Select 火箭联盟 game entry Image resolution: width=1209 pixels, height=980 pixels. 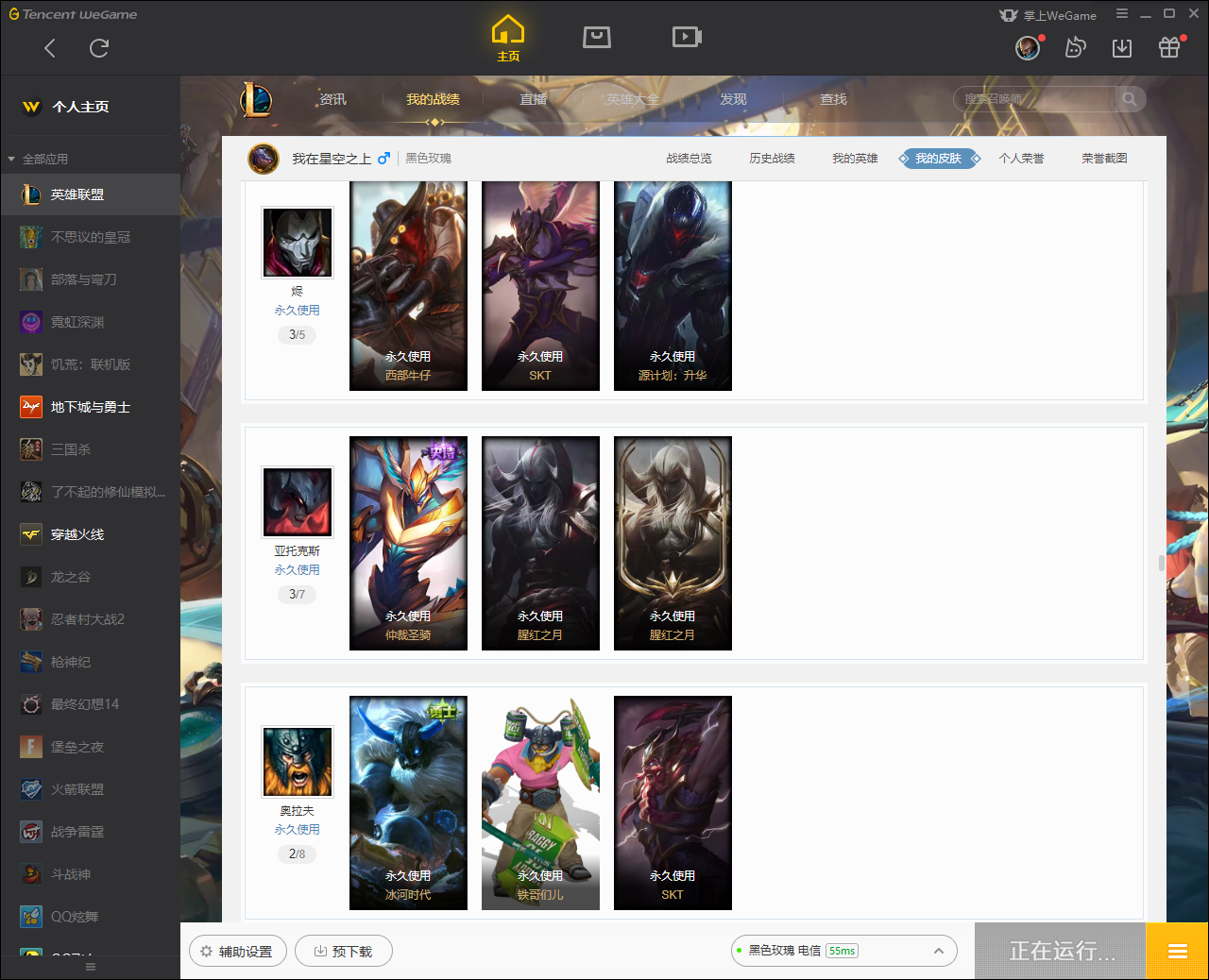pyautogui.click(x=90, y=789)
